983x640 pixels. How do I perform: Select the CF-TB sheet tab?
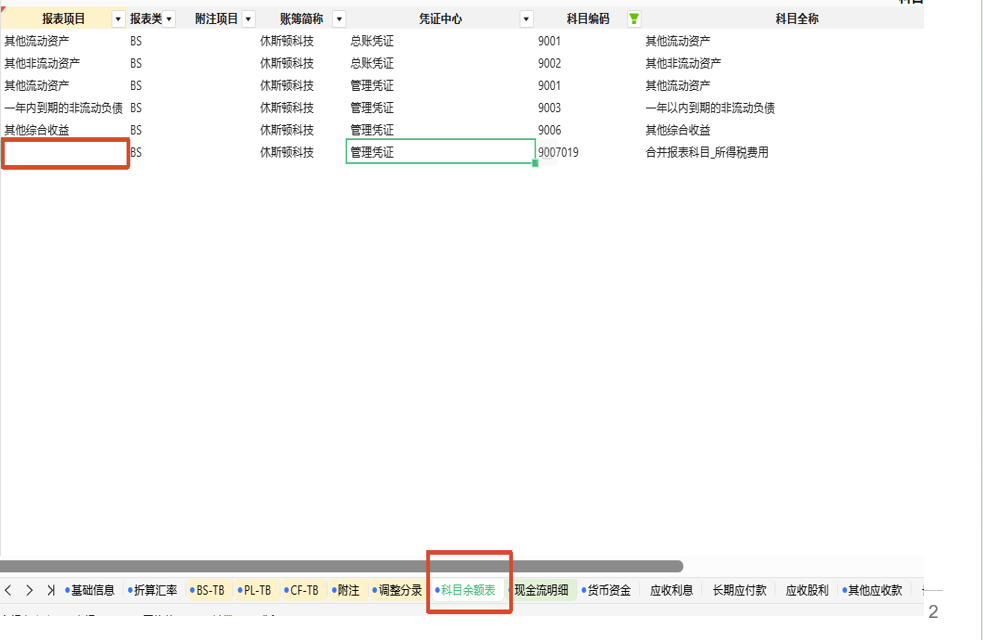(302, 590)
